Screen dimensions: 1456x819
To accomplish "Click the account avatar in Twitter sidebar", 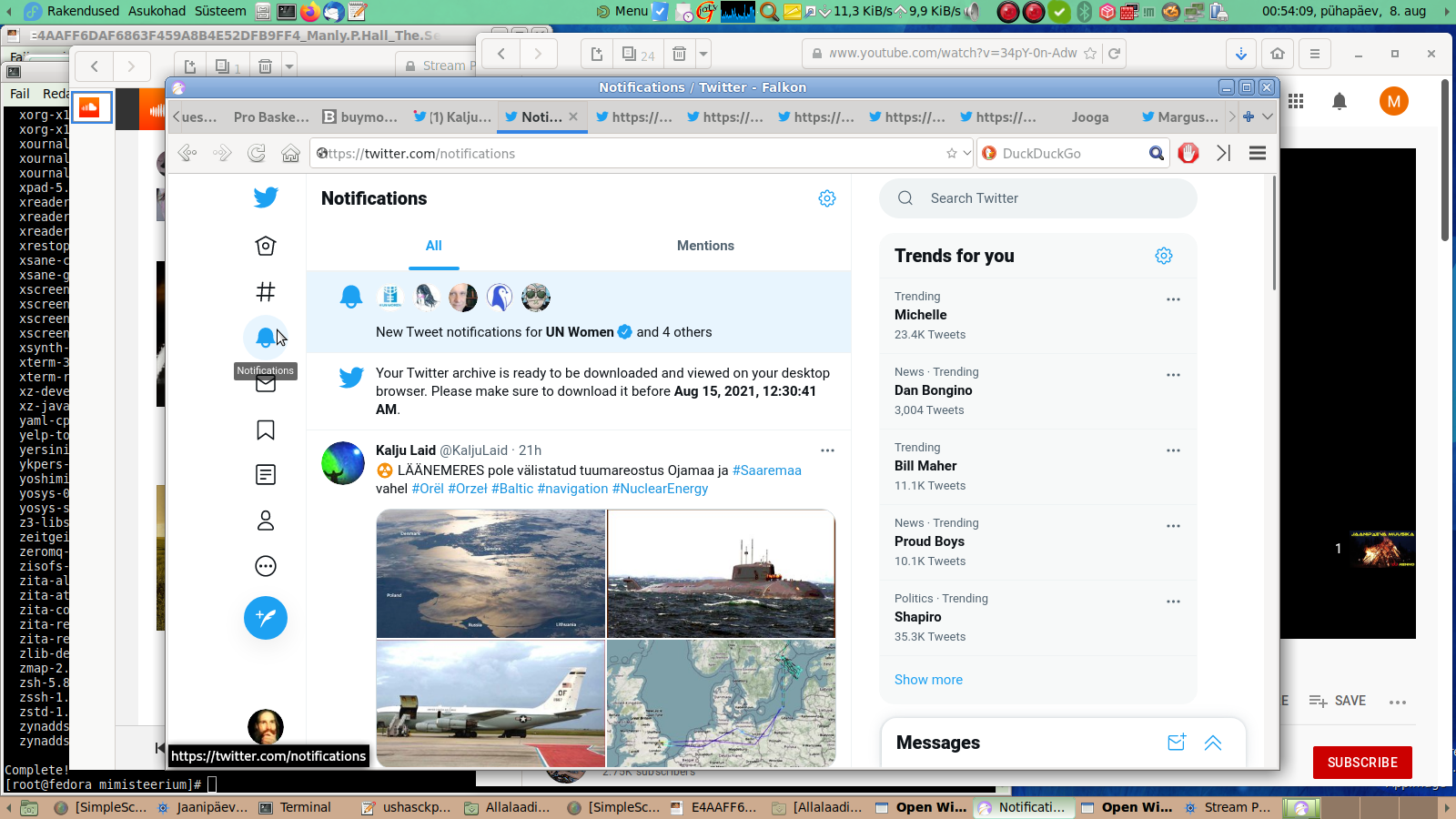I will 266,727.
